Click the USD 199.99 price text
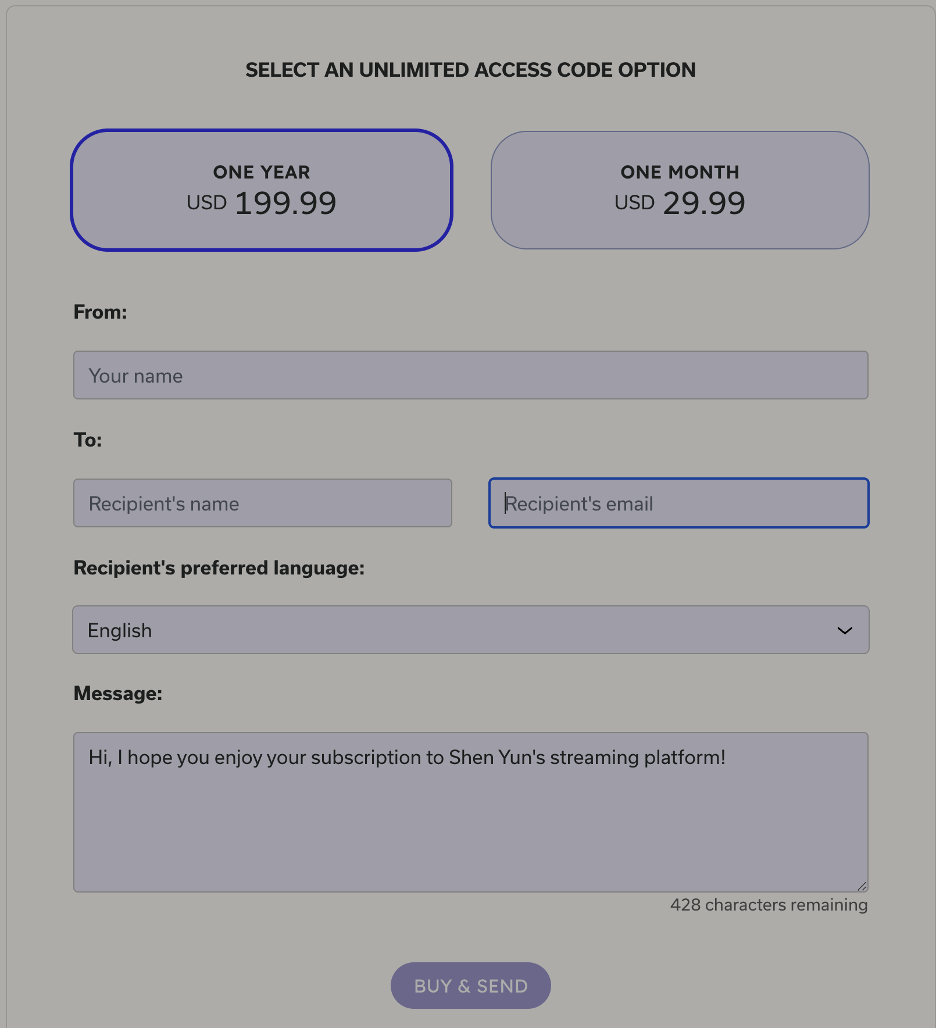 262,204
